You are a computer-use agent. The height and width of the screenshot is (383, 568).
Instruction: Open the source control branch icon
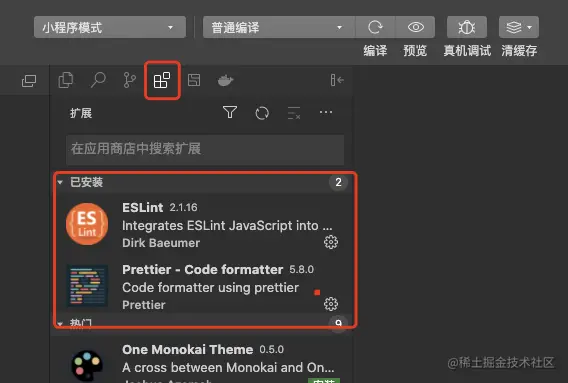click(129, 80)
